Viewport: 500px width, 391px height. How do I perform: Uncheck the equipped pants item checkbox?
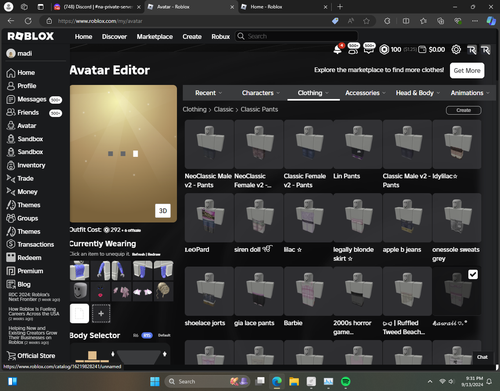point(473,274)
